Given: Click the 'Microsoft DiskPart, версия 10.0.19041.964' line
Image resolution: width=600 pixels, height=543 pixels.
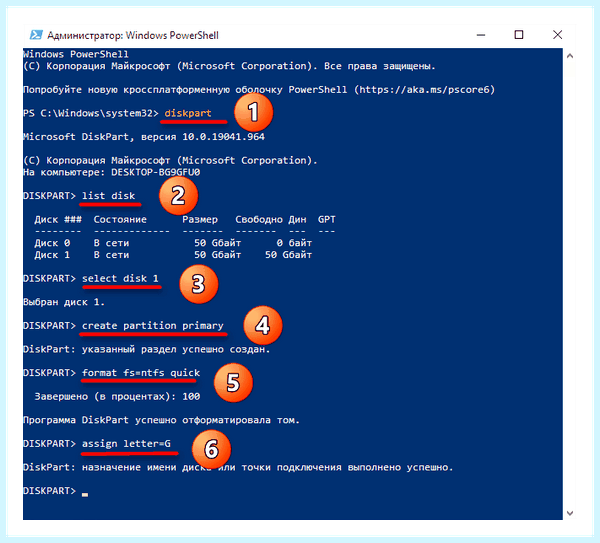Looking at the screenshot, I should (x=144, y=137).
